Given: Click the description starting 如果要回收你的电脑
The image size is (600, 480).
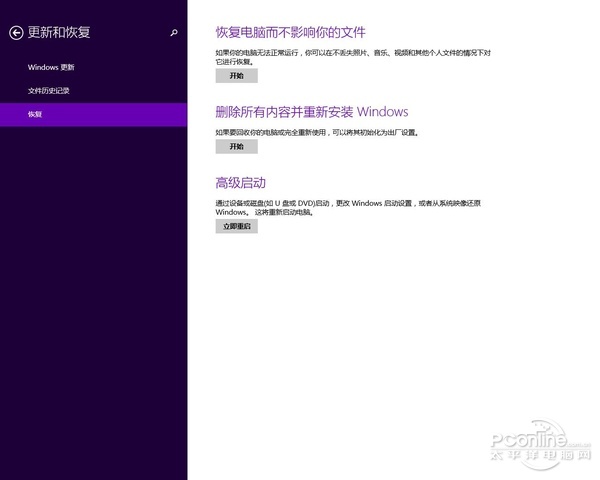Looking at the screenshot, I should pyautogui.click(x=317, y=132).
